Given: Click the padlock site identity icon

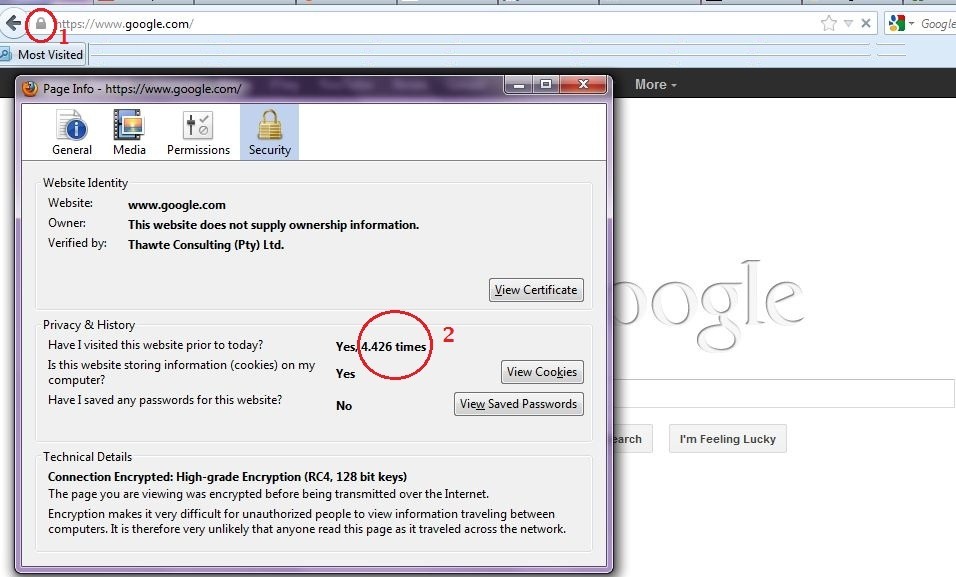Looking at the screenshot, I should [41, 24].
